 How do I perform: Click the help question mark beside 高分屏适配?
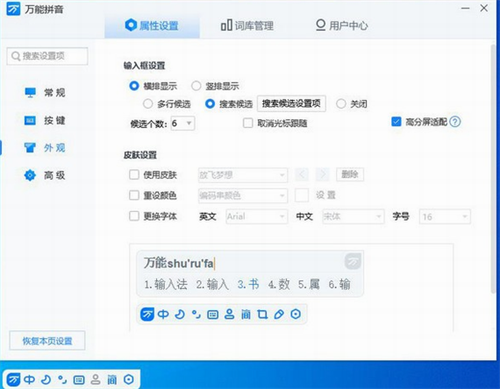pyautogui.click(x=455, y=122)
